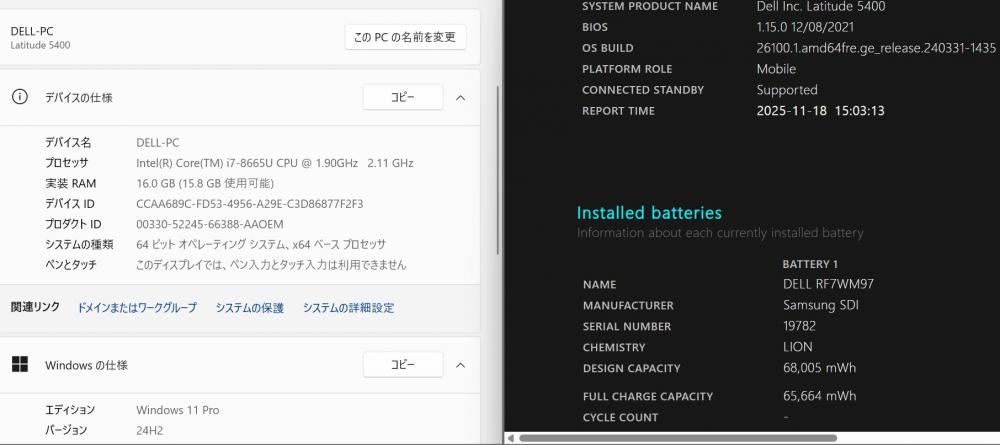Click the Windows logo icon
This screenshot has height=445, width=1000.
20,364
